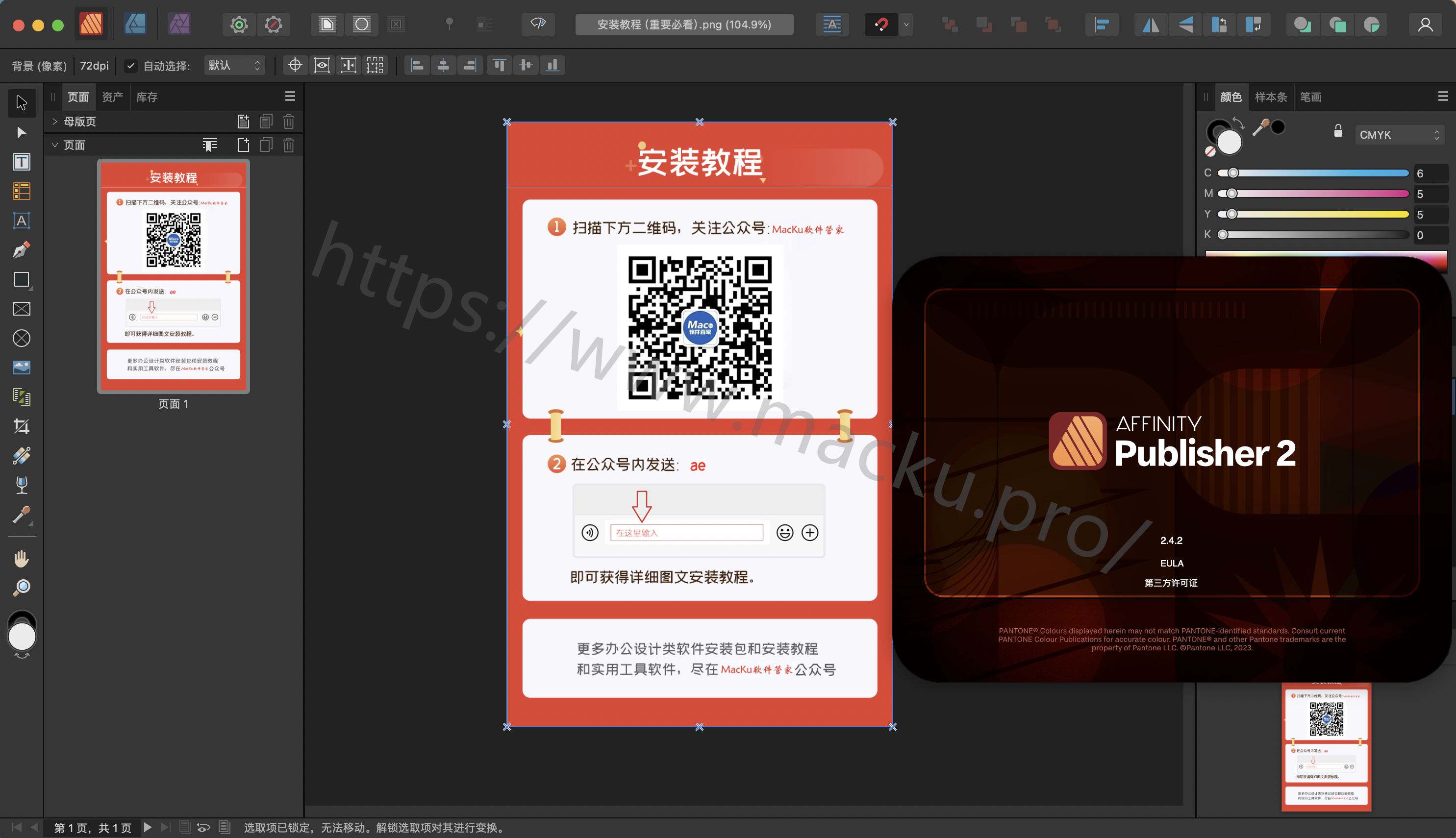Click the flip horizontal icon
The image size is (1456, 838).
point(1151,25)
